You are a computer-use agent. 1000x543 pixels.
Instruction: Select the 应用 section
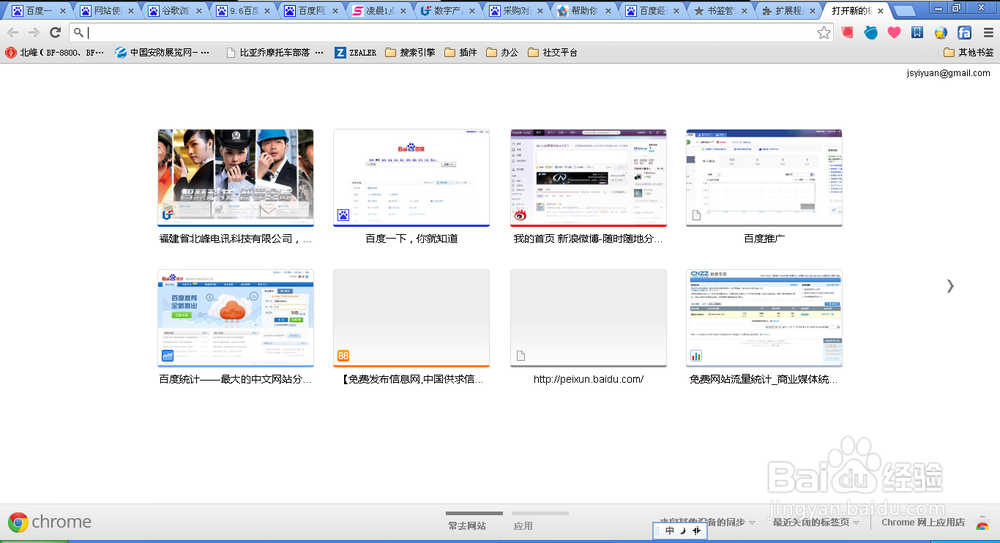point(523,526)
